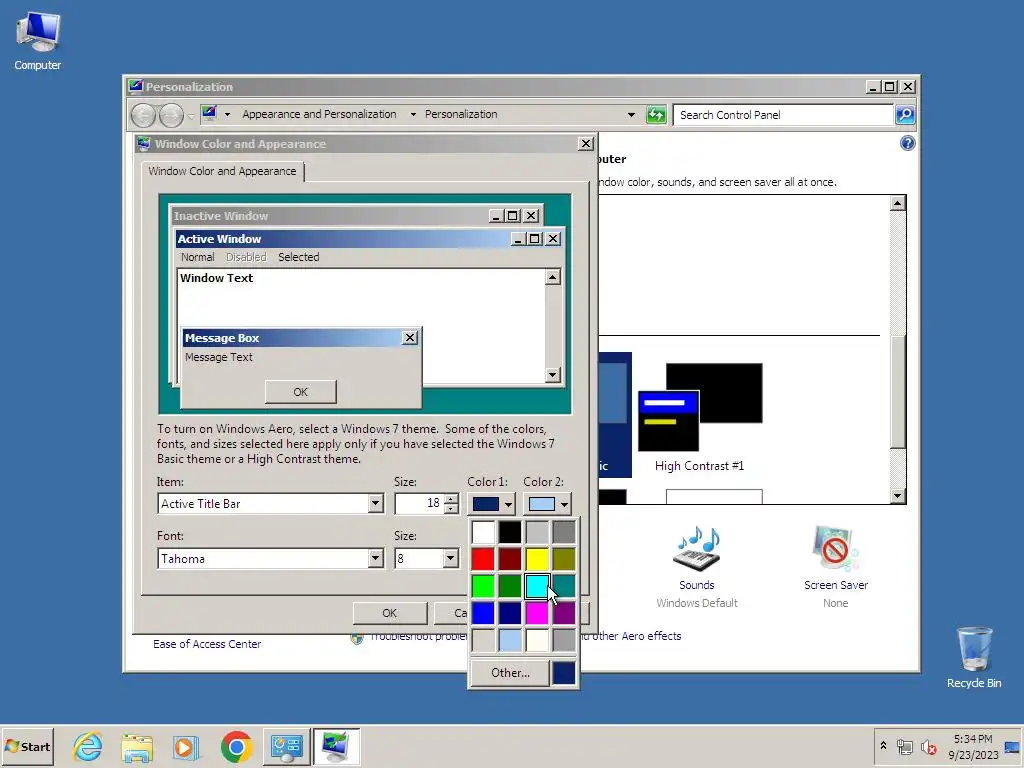This screenshot has height=768, width=1024.
Task: Launch Windows Media Player from taskbar
Action: click(186, 746)
